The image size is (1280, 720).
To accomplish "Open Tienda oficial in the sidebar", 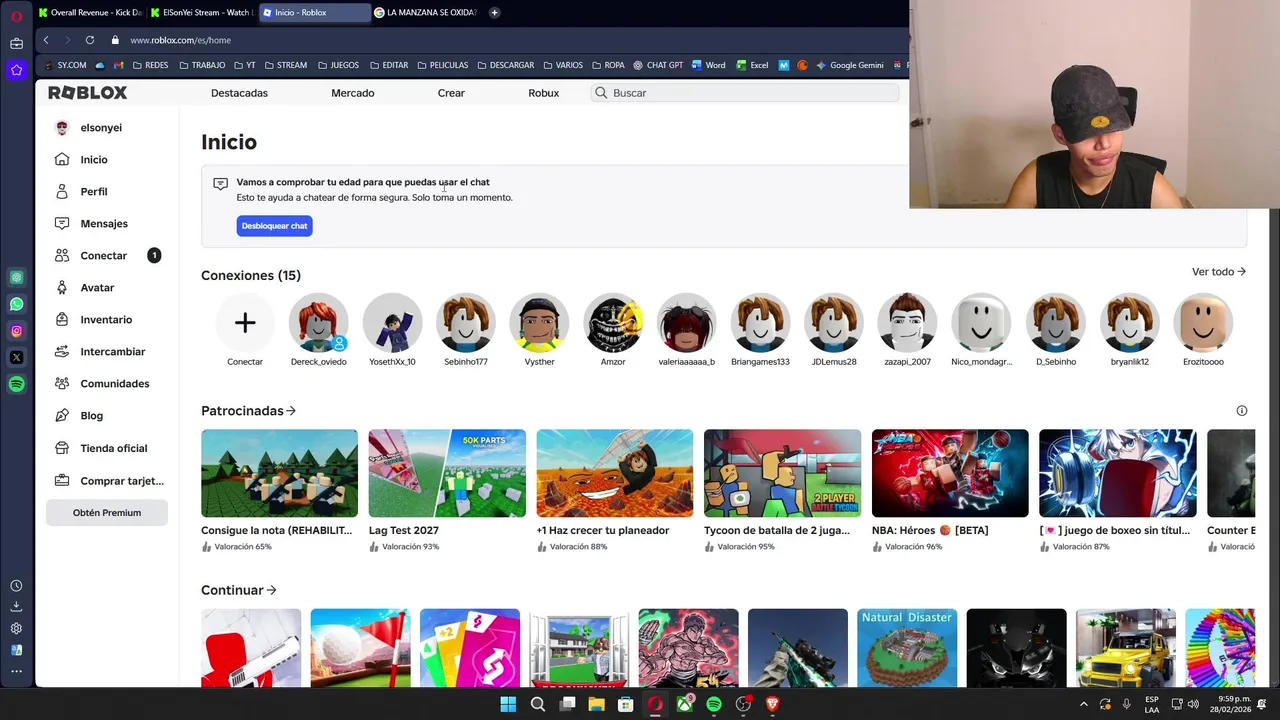I will 114,448.
